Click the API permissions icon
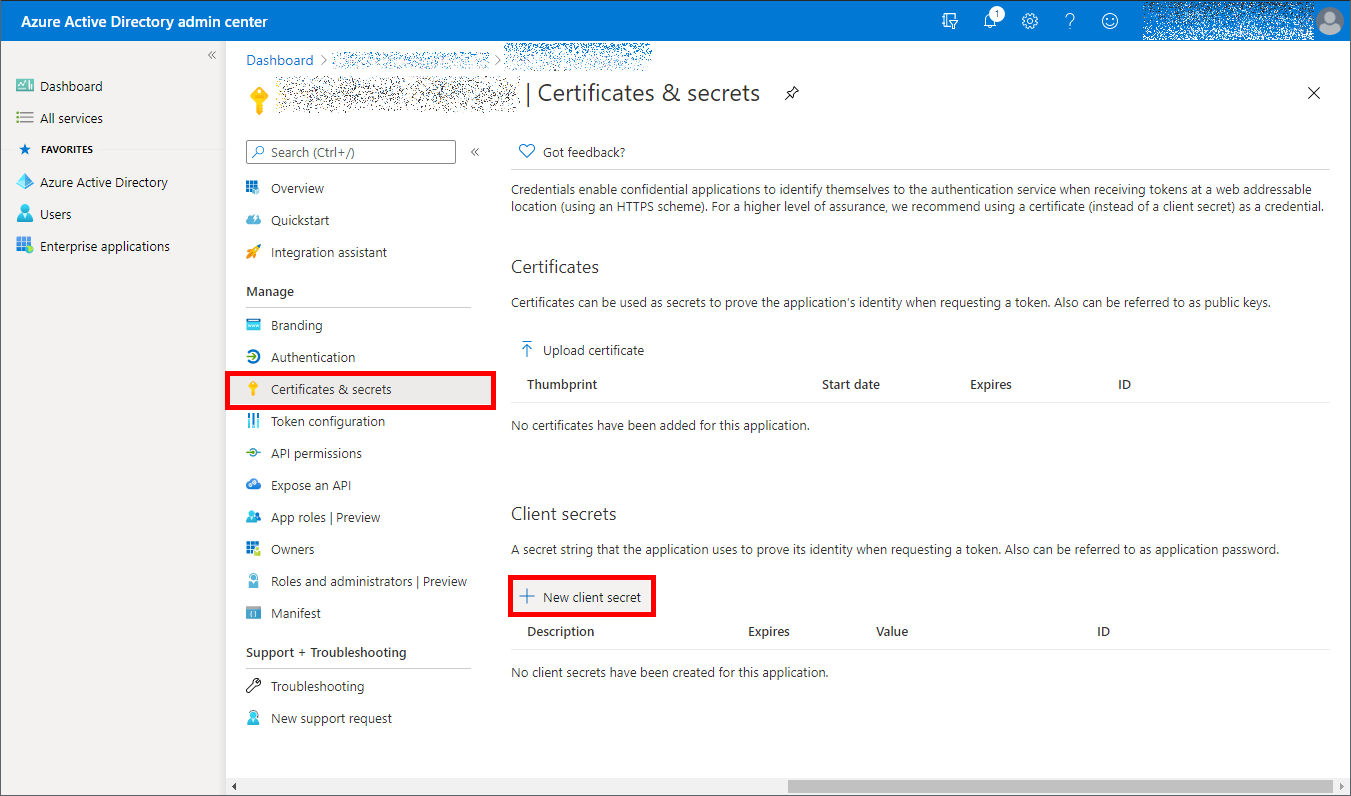 pos(253,453)
